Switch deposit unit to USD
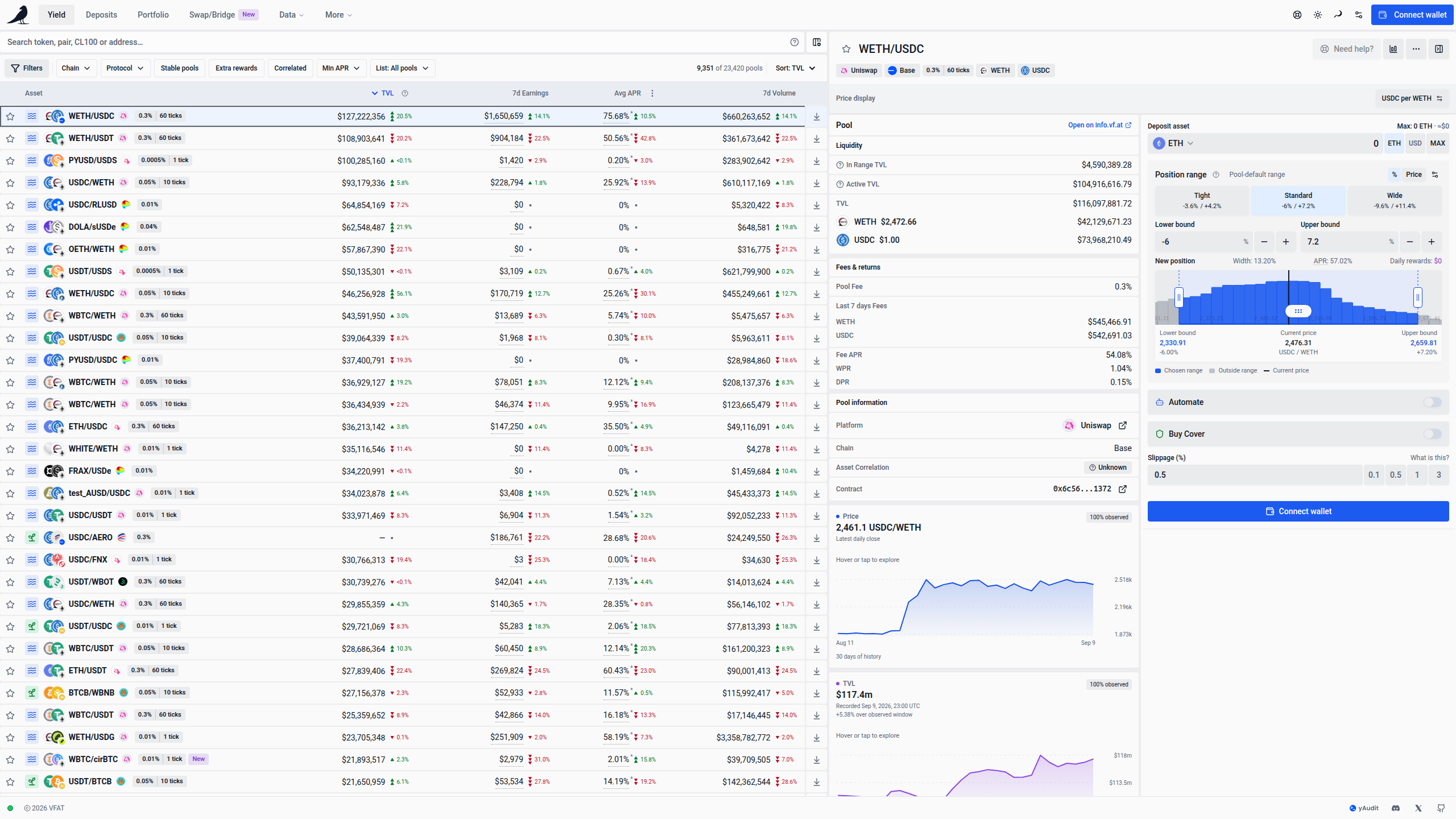Image resolution: width=1456 pixels, height=819 pixels. pyautogui.click(x=1415, y=143)
